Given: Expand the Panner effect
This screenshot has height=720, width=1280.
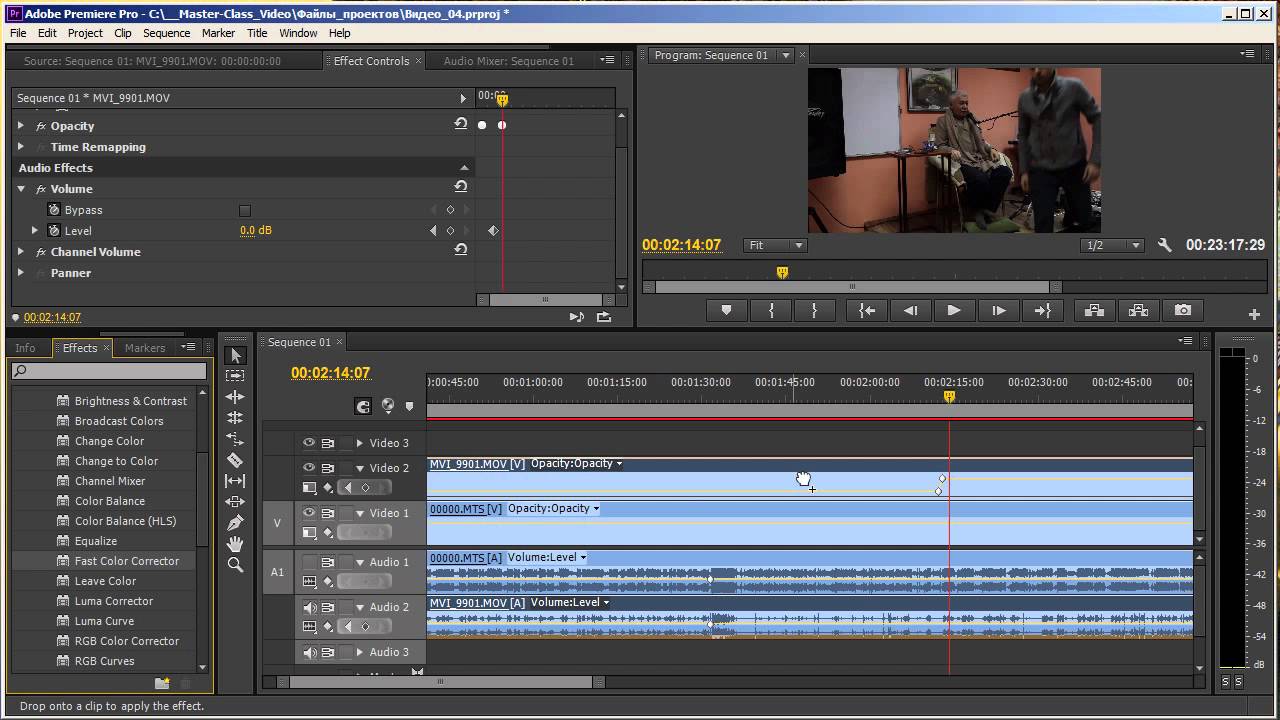Looking at the screenshot, I should tap(21, 273).
